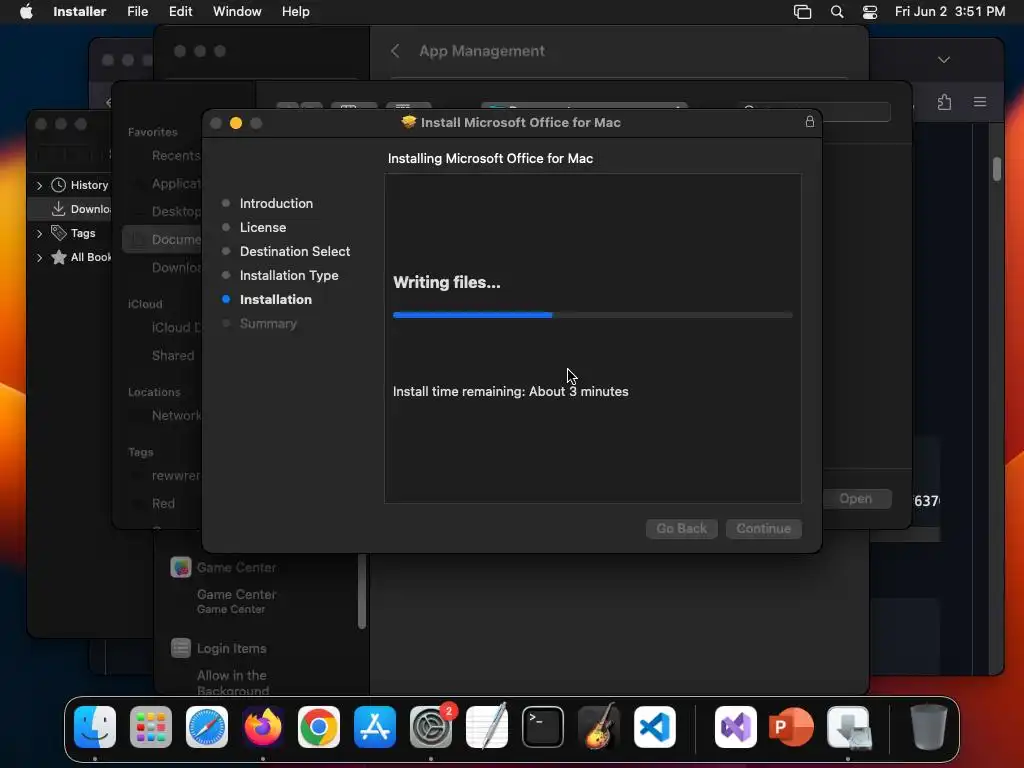1024x768 pixels.
Task: Open Visual Studio Code from the Dock
Action: [655, 727]
